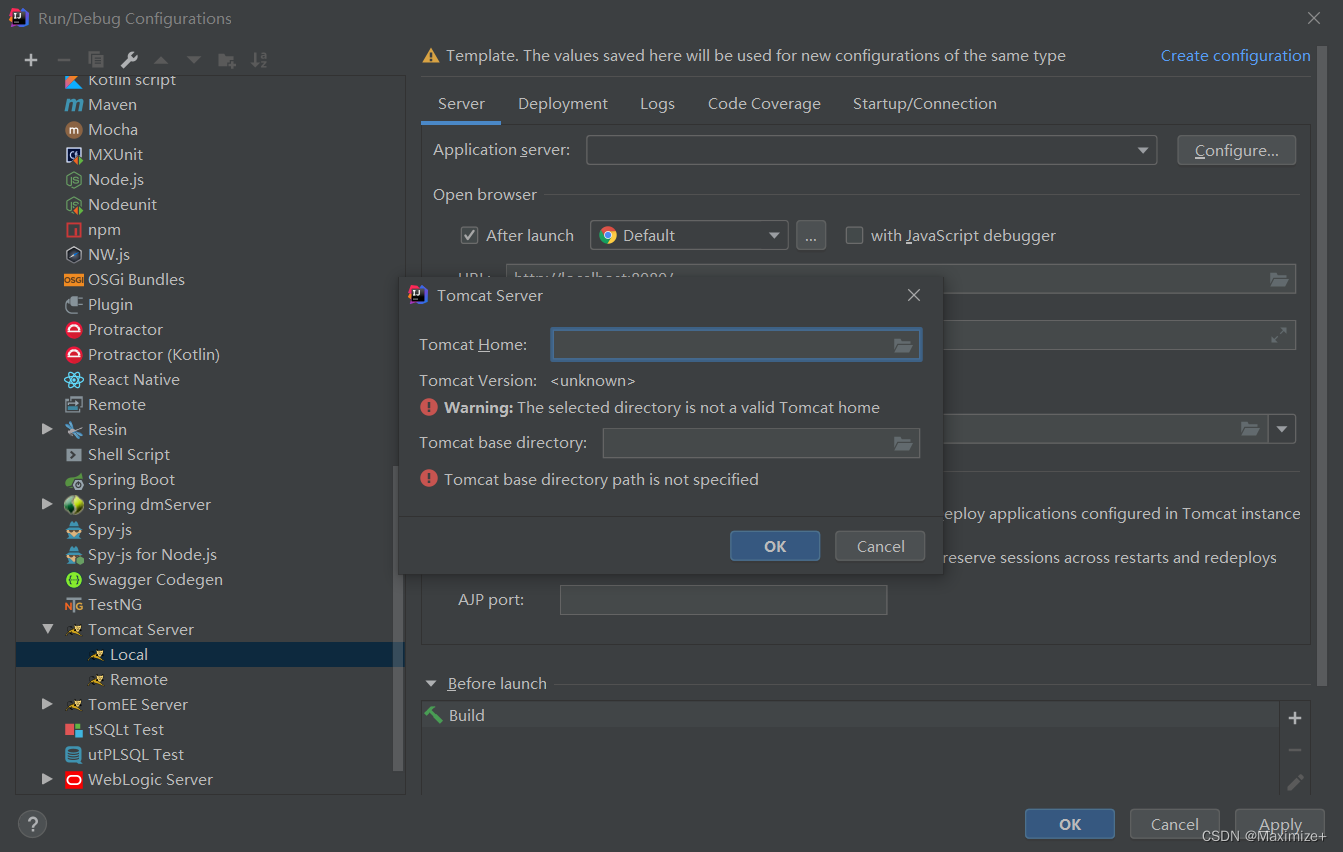Open the Application server dropdown
The image size is (1343, 852).
click(x=1142, y=151)
